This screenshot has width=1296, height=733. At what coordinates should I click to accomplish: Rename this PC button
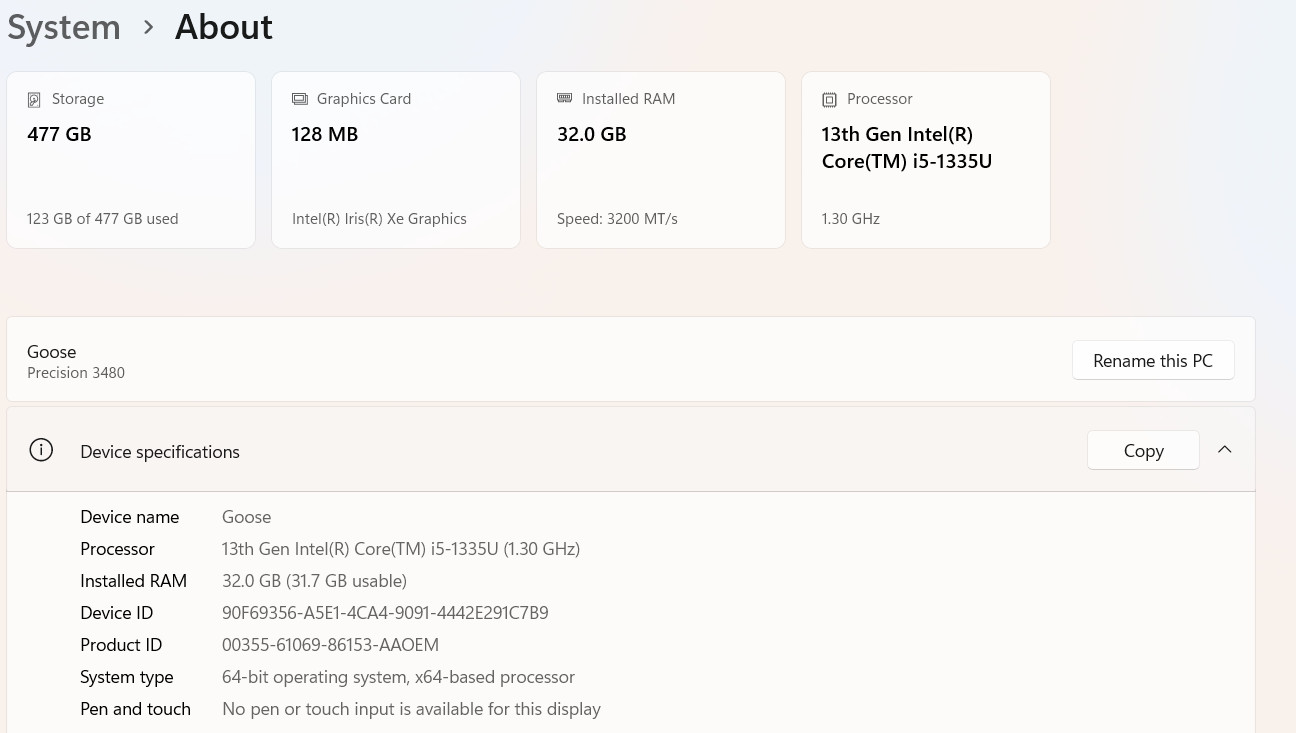tap(1153, 361)
